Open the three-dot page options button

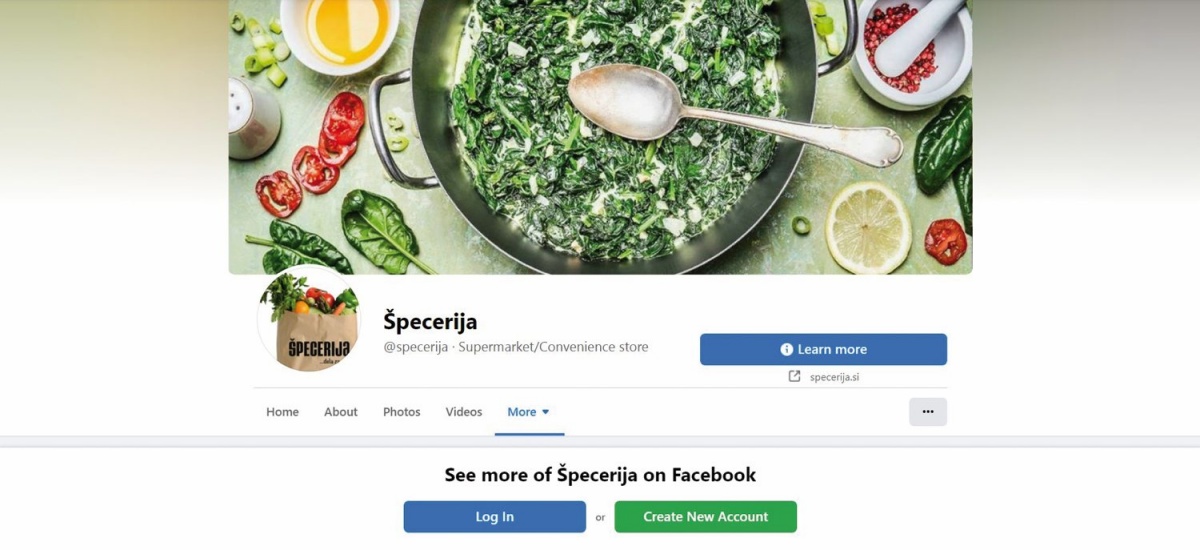click(928, 412)
